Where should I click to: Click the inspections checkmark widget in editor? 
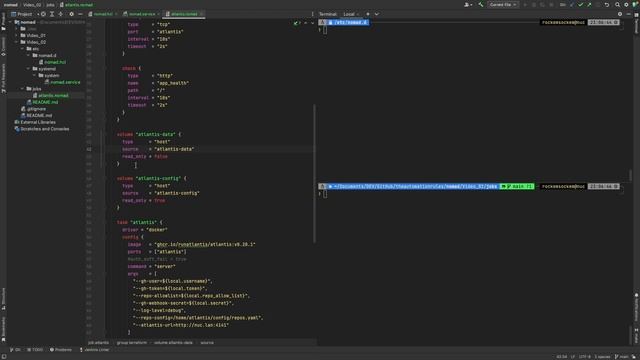pos(296,23)
